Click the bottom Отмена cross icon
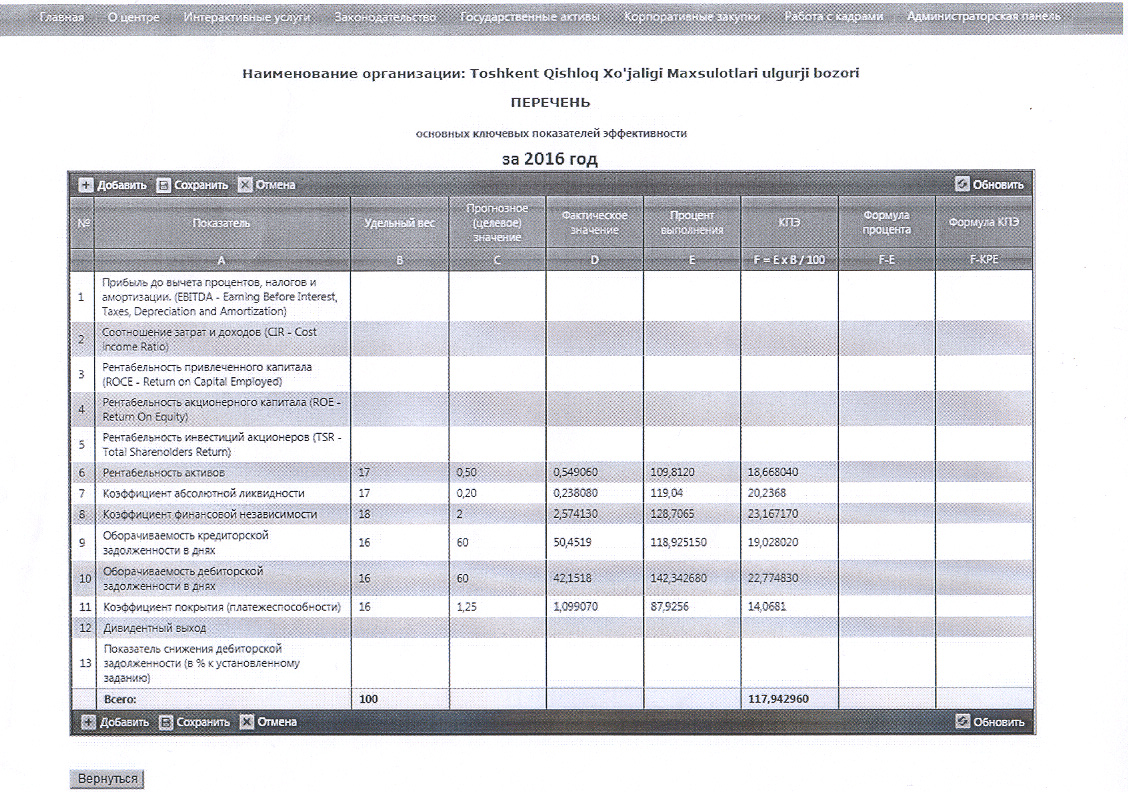This screenshot has width=1128, height=792. click(247, 722)
